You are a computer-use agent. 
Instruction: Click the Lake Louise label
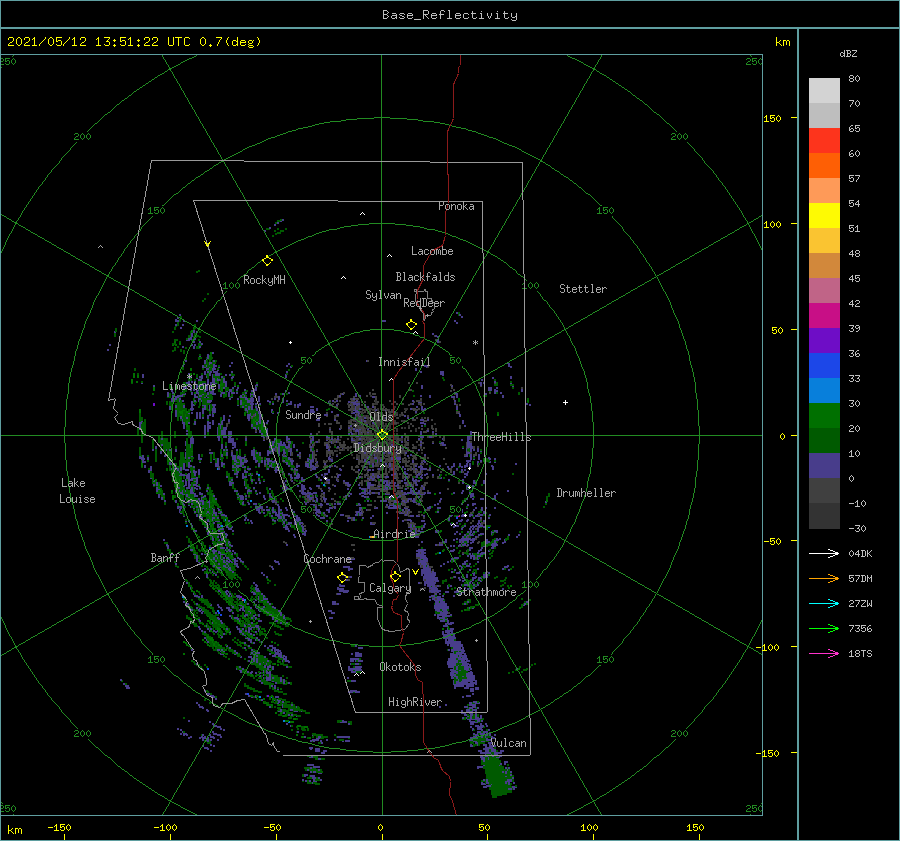(x=77, y=491)
